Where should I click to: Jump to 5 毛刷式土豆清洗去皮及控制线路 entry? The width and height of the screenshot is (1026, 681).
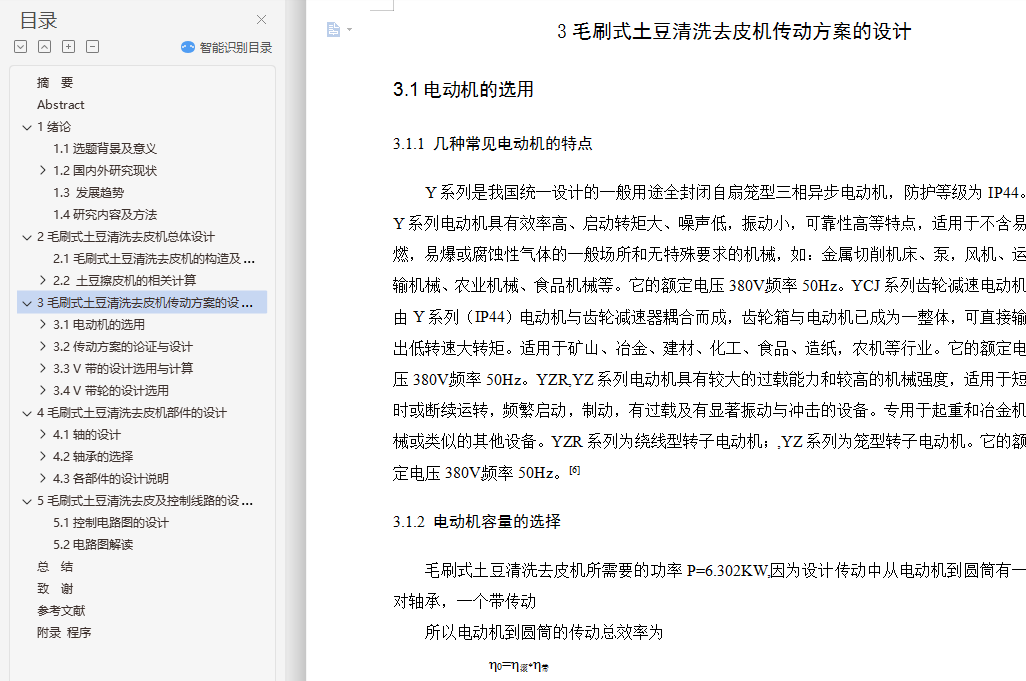pos(145,500)
